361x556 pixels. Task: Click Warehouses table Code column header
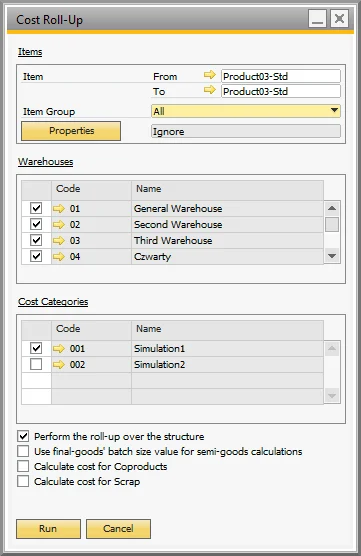coord(91,189)
